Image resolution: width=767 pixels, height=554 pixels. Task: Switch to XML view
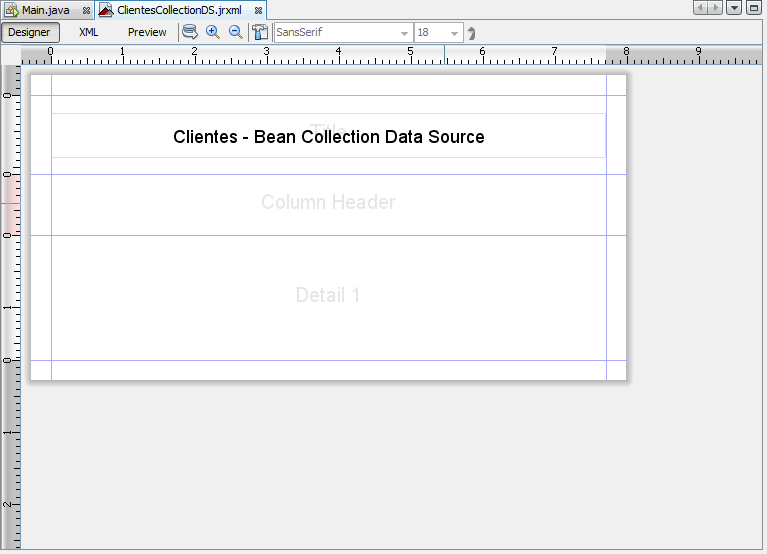89,32
